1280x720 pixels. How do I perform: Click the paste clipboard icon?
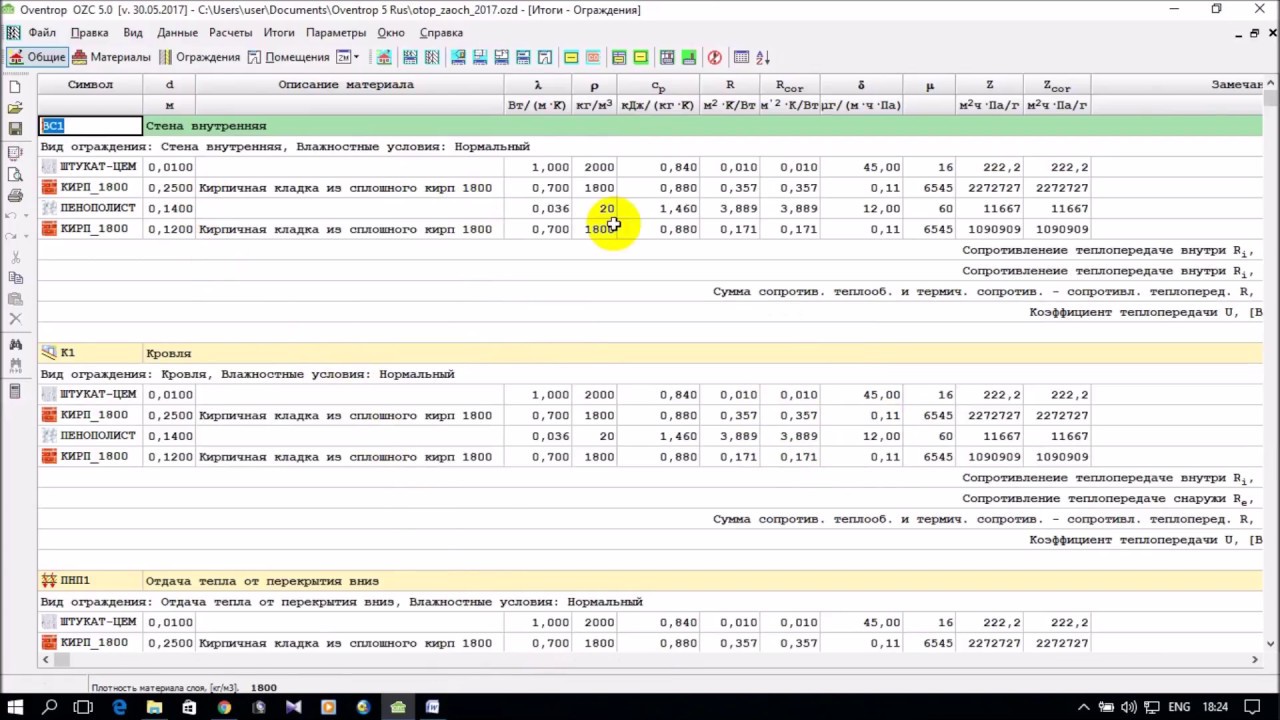click(15, 299)
